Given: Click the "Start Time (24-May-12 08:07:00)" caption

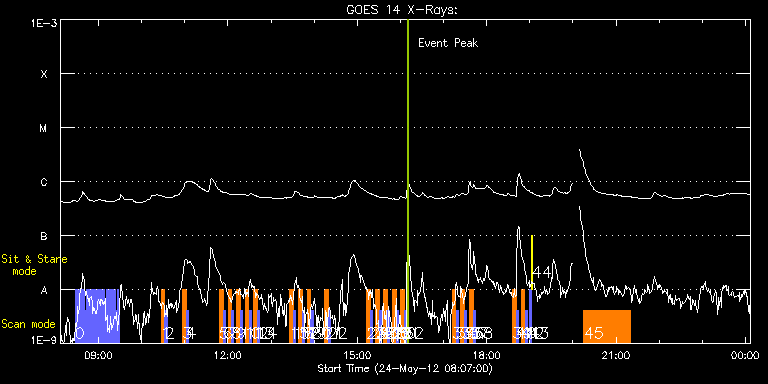Looking at the screenshot, I should click(406, 368).
